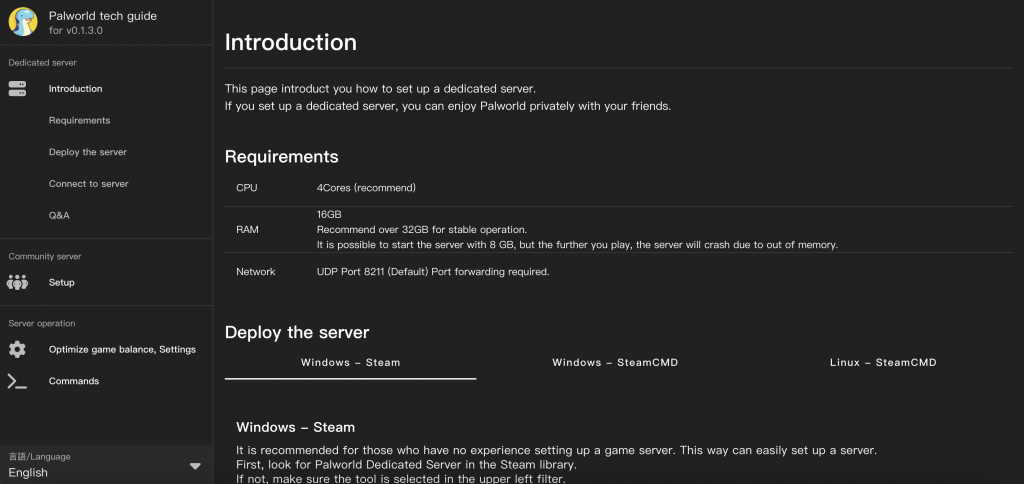Open community server Setup page

[61, 282]
